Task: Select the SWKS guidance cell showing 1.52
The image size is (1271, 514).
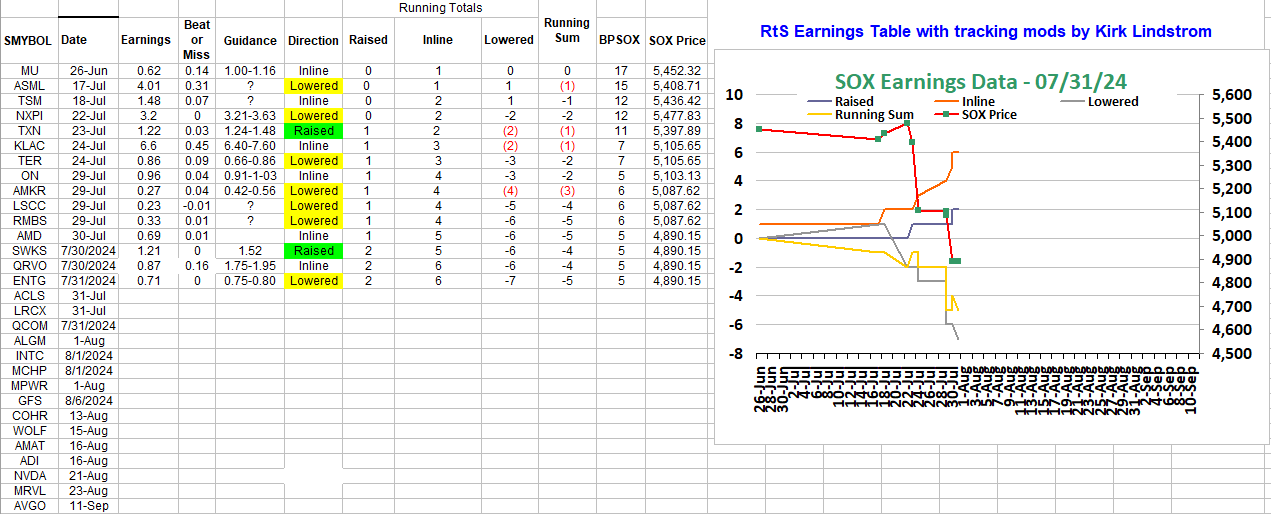Action: coord(250,251)
